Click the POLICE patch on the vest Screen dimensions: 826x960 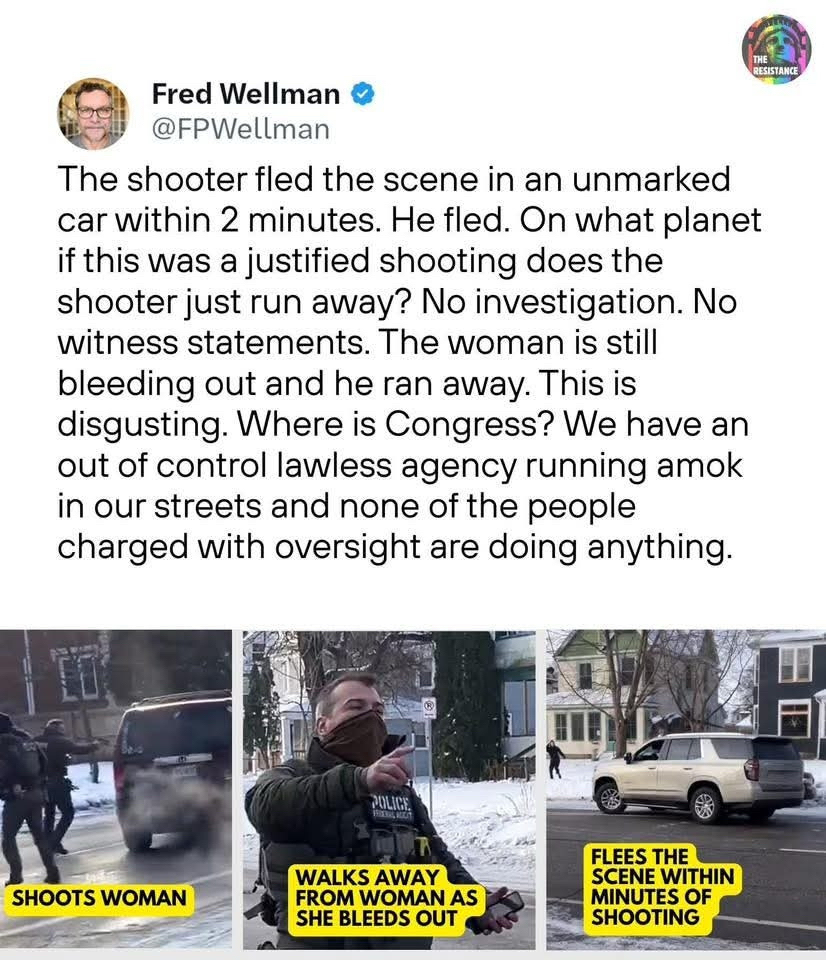pyautogui.click(x=392, y=806)
